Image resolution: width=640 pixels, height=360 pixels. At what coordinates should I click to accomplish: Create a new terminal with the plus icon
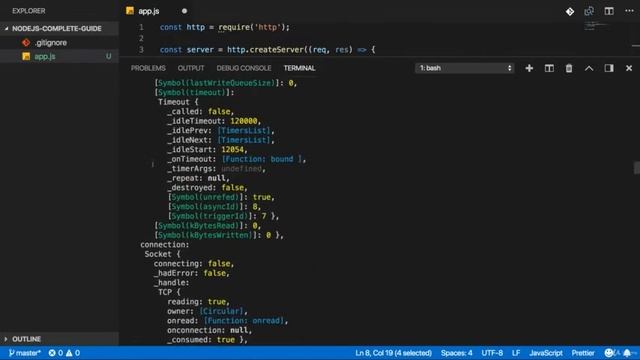529,68
